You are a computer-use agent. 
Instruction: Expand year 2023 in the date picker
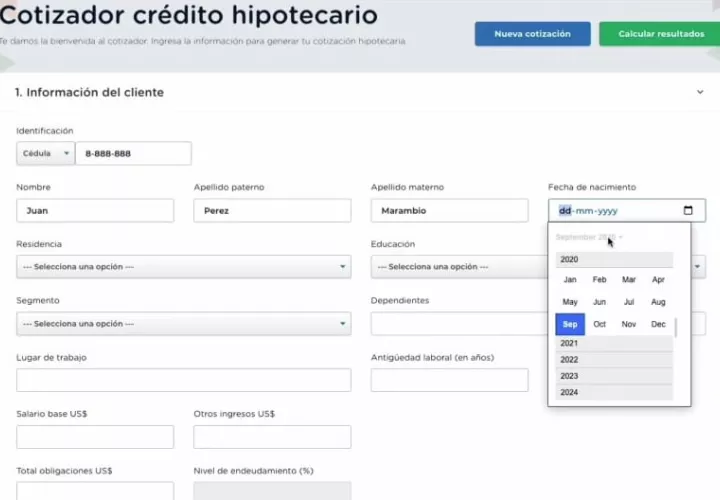click(614, 376)
